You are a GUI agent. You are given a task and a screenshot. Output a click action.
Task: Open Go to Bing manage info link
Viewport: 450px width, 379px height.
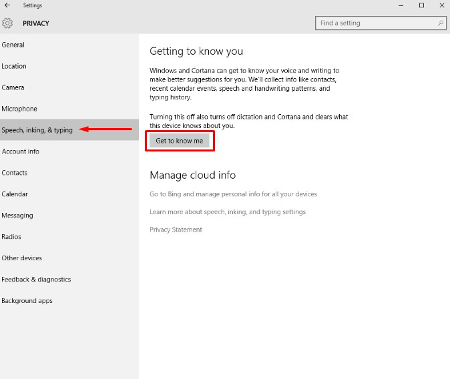(233, 194)
